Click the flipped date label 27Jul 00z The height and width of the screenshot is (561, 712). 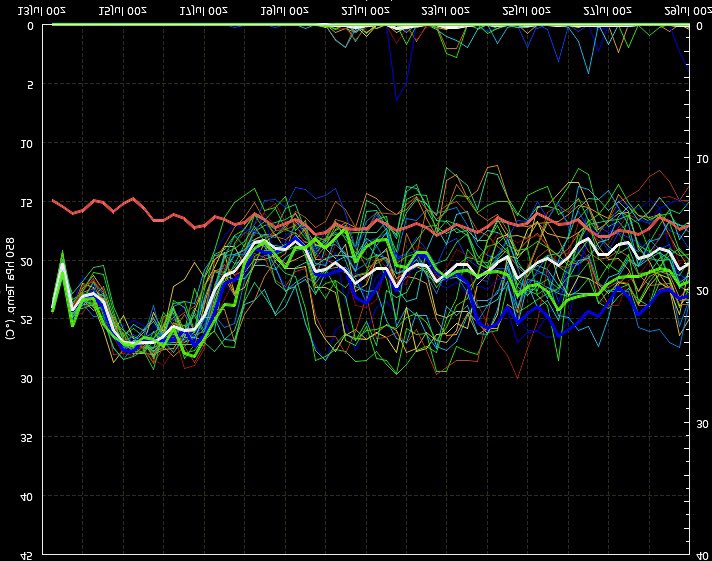pyautogui.click(x=608, y=11)
